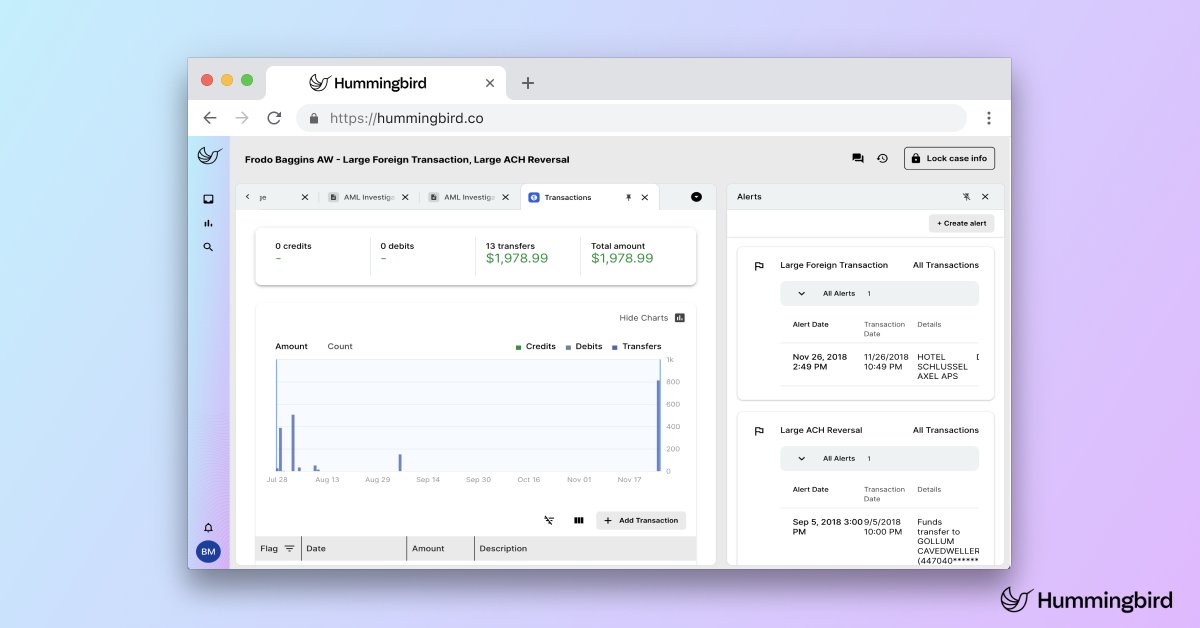Go back with the browser back arrow
Image resolution: width=1200 pixels, height=628 pixels.
click(x=210, y=118)
